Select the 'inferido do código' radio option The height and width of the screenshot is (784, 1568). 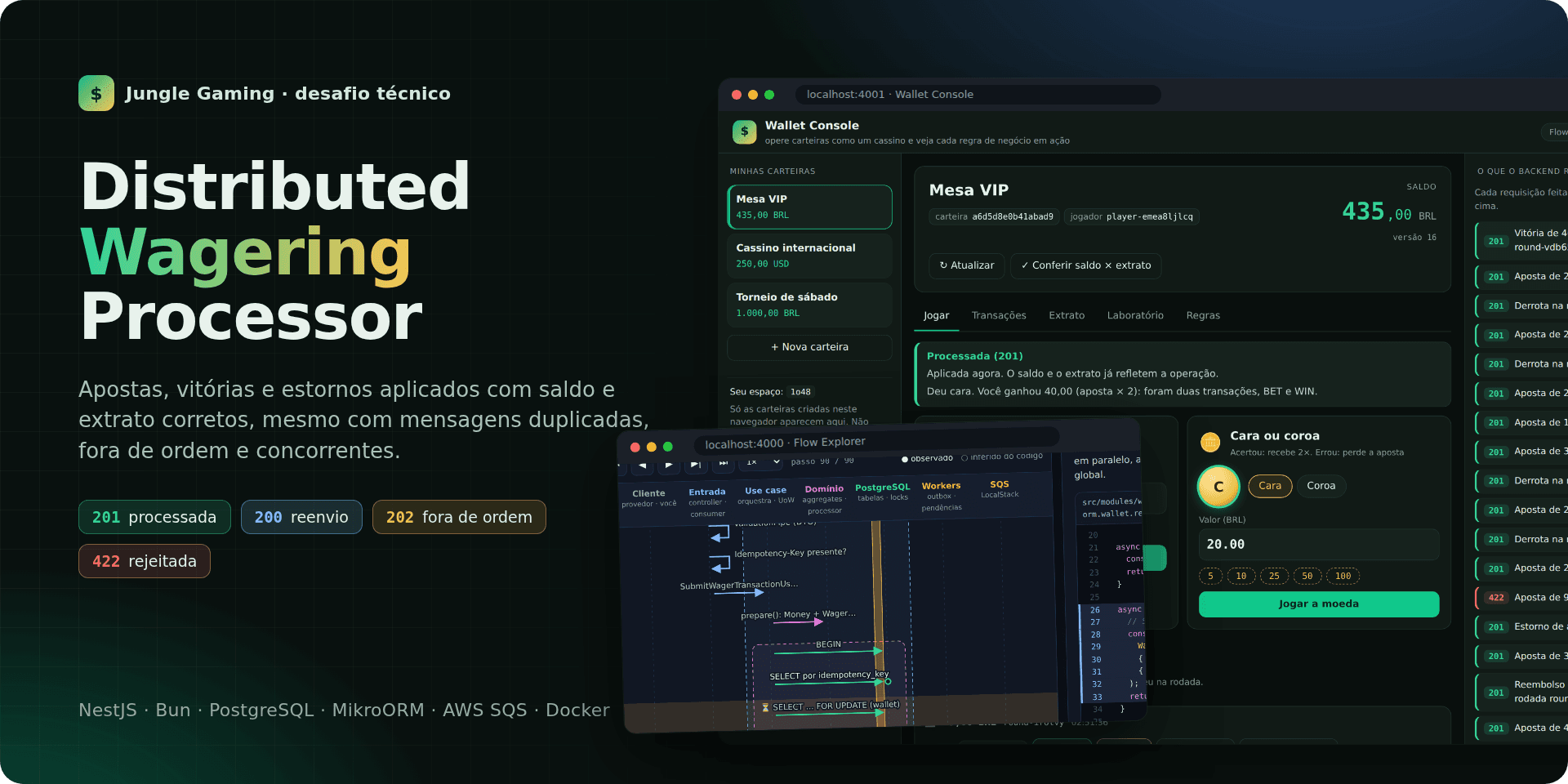[1002, 457]
